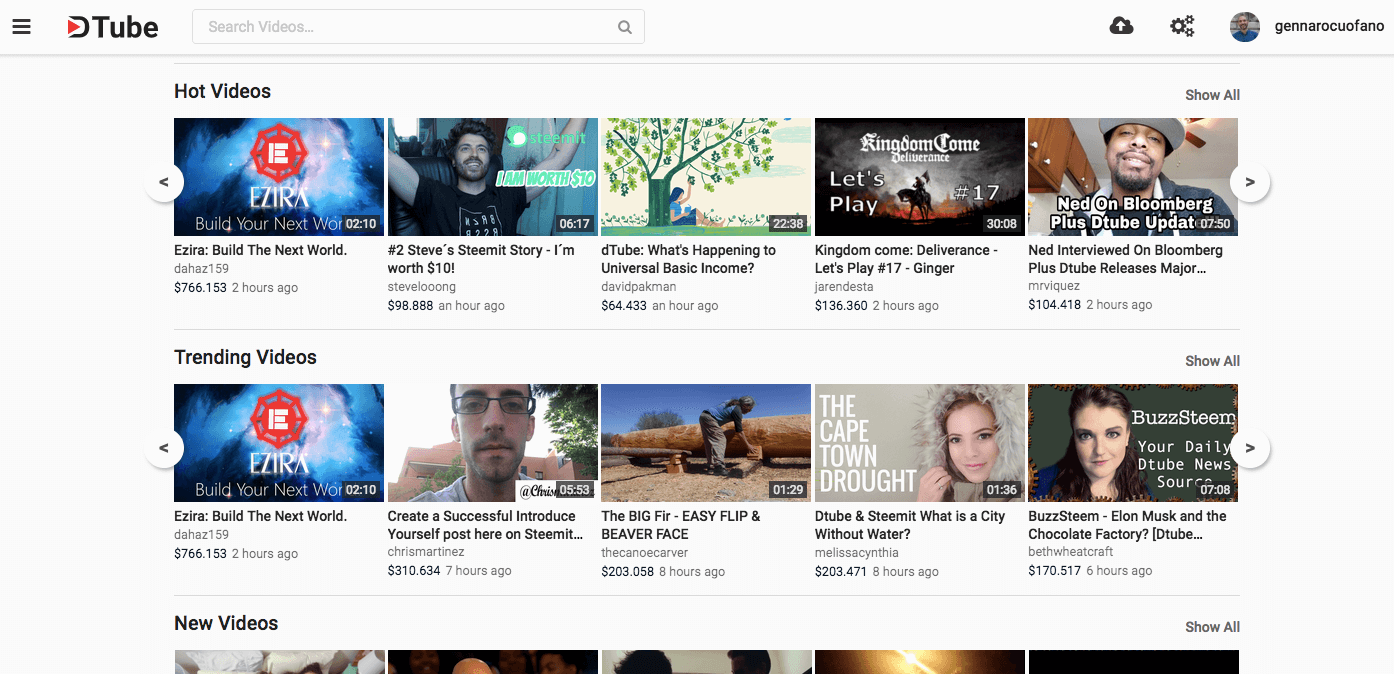Go to next Hot Videos
Image resolution: width=1394 pixels, height=674 pixels.
(1250, 182)
